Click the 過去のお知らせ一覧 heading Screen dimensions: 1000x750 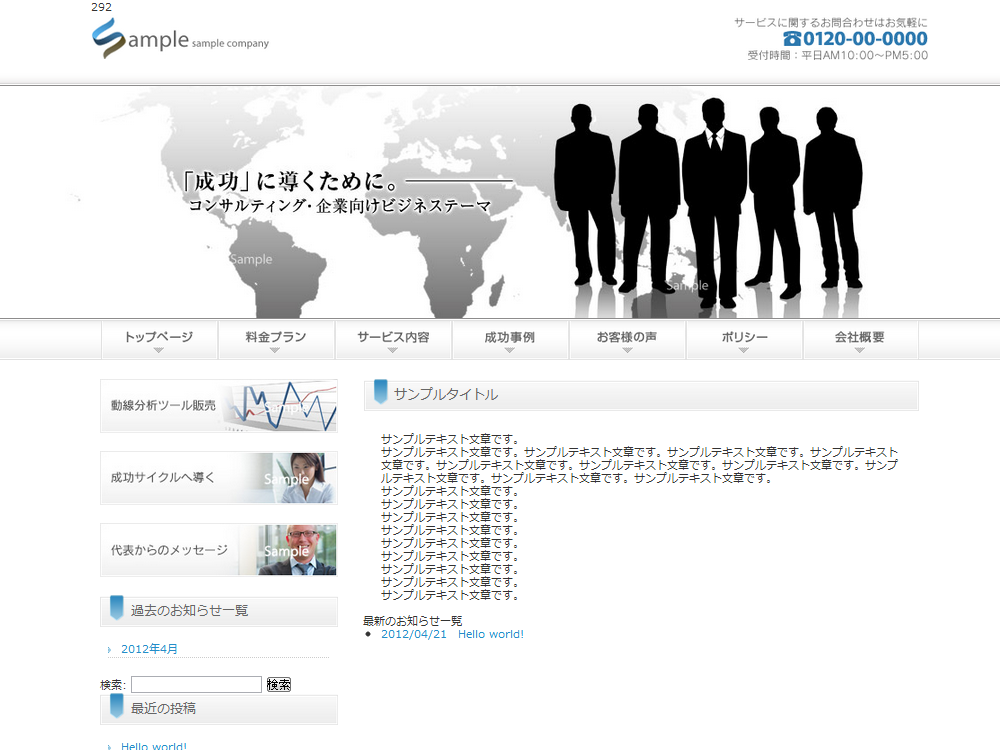[x=189, y=610]
